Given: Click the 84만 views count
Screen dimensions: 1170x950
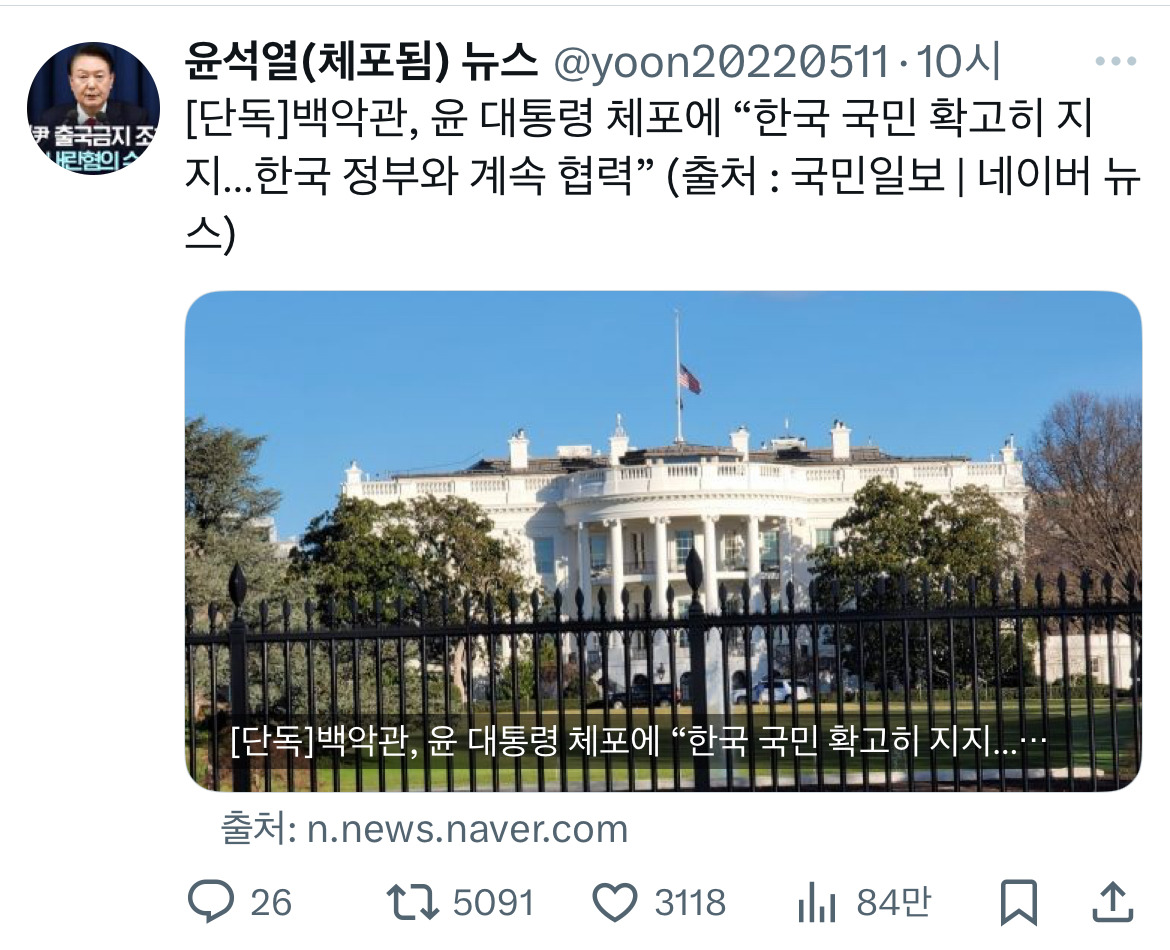Looking at the screenshot, I should 894,902.
